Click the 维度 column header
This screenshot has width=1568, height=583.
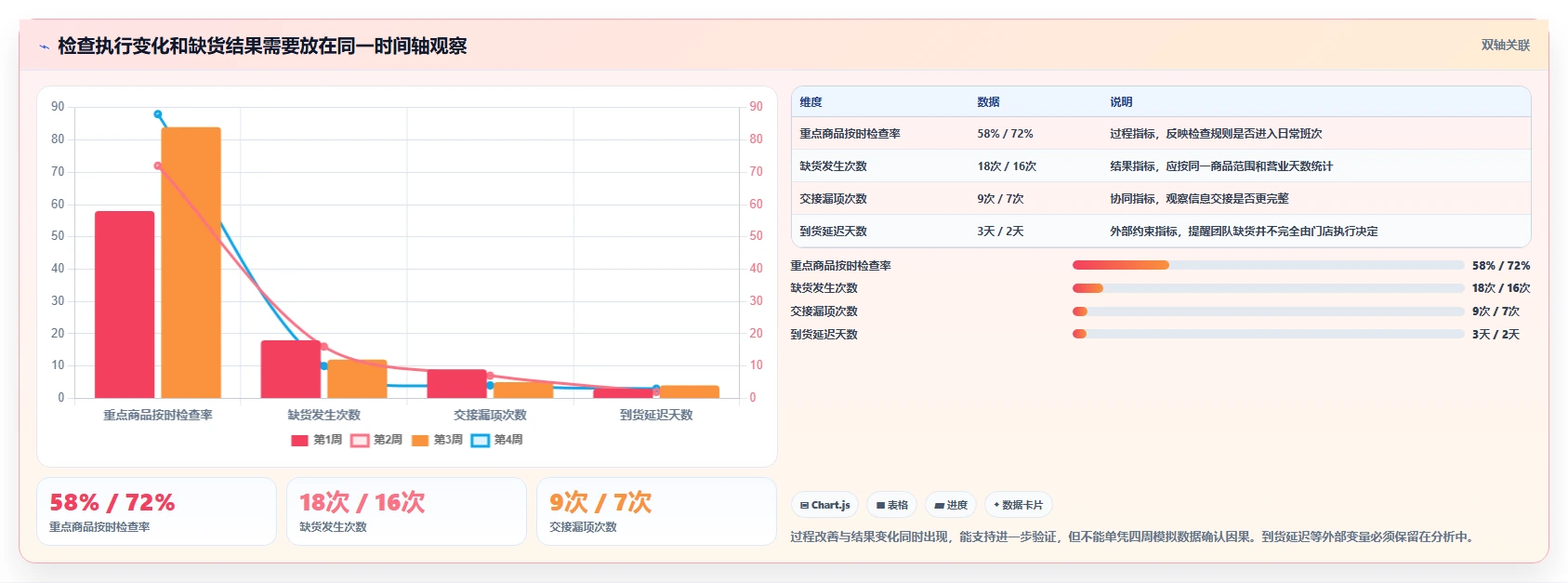810,102
